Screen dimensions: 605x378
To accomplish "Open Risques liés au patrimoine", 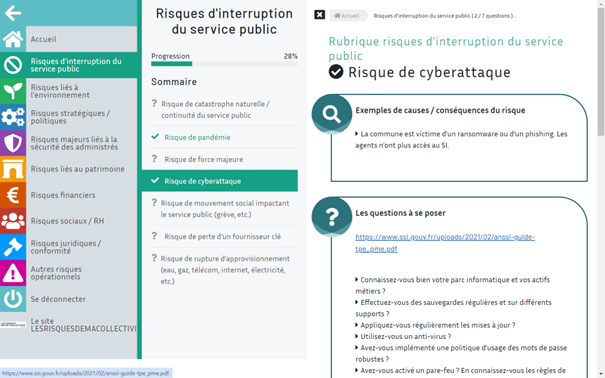I will coord(68,169).
